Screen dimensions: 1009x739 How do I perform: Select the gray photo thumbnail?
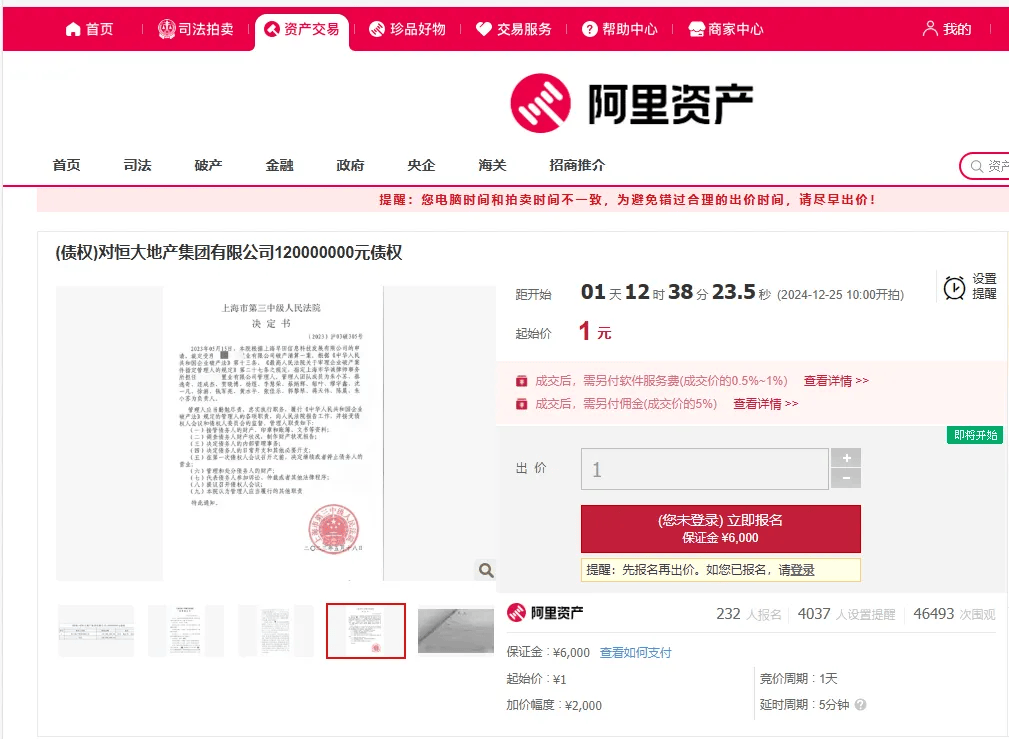click(x=456, y=631)
